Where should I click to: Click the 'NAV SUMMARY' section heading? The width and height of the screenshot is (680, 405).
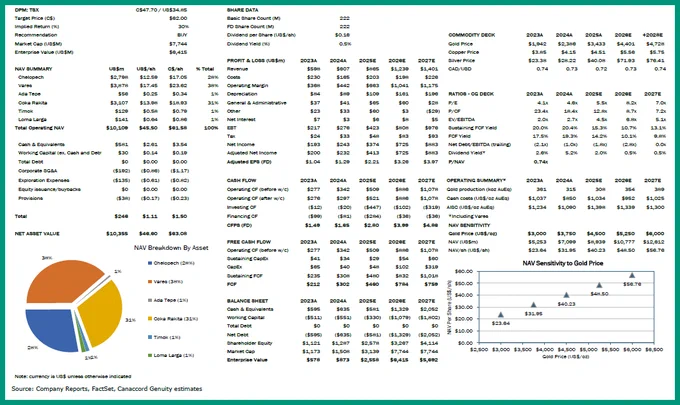(33, 69)
